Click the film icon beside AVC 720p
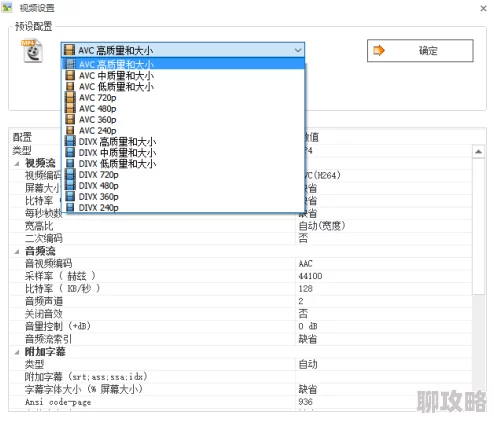494x423 pixels. click(70, 97)
